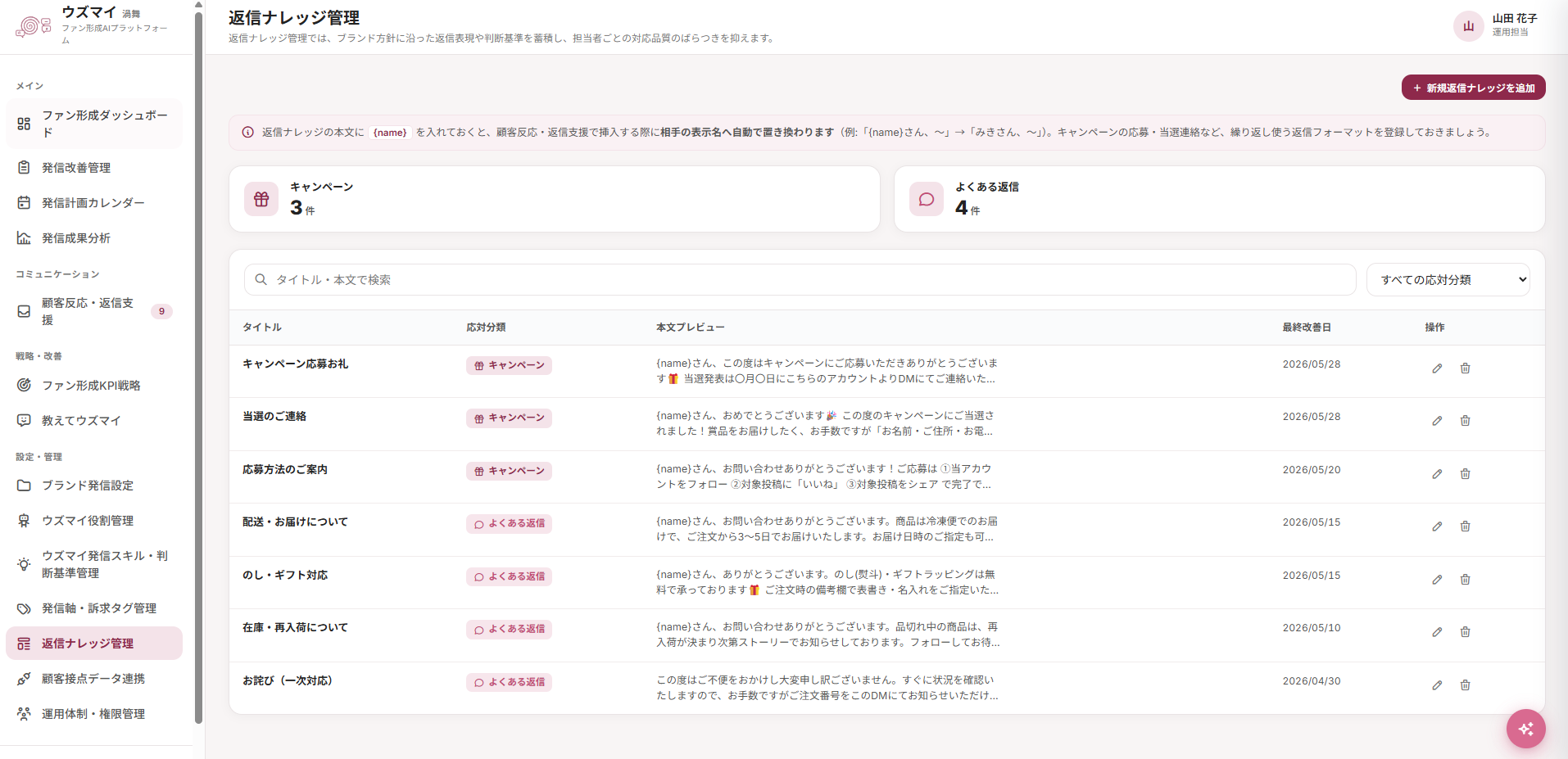
Task: Click the 最終改善日 column header
Action: point(1307,328)
